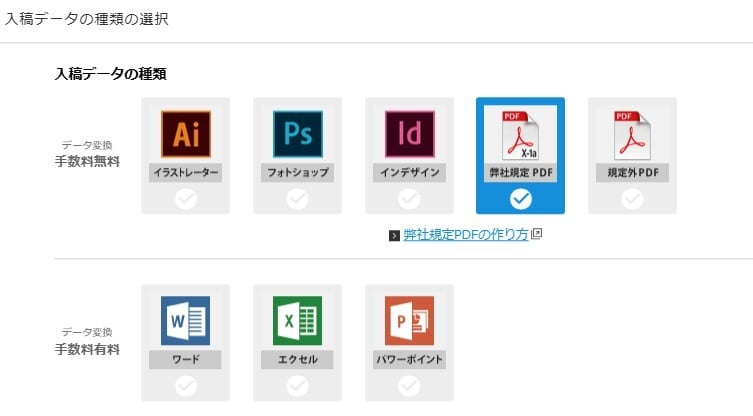Check the checkmark under インデザイン

(x=410, y=199)
